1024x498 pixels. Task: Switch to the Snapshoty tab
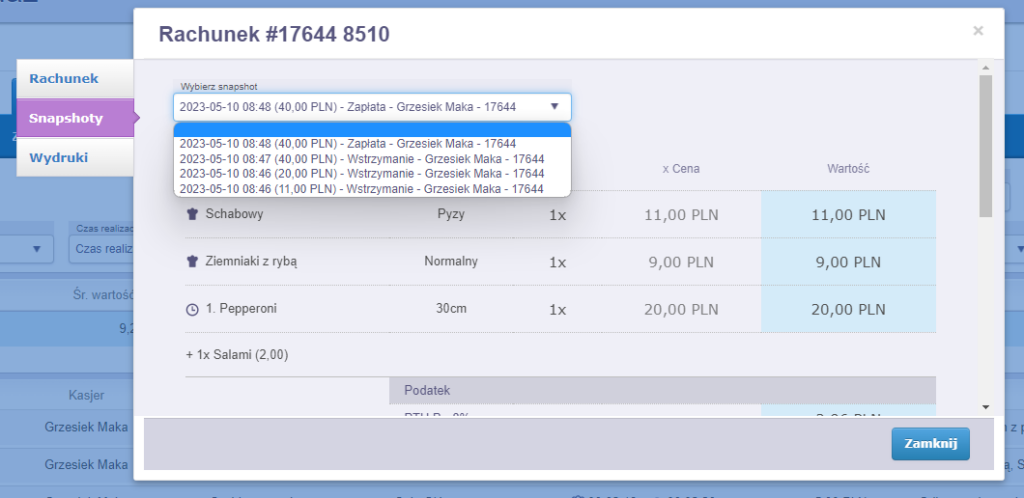[x=76, y=118]
